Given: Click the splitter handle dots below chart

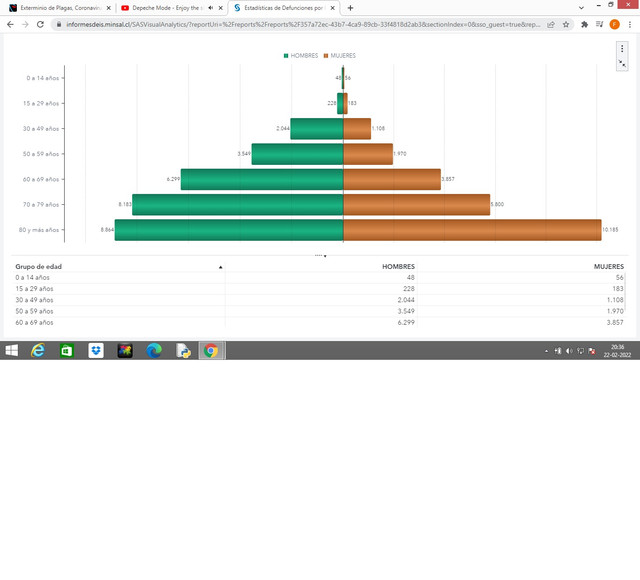Looking at the screenshot, I should point(320,256).
